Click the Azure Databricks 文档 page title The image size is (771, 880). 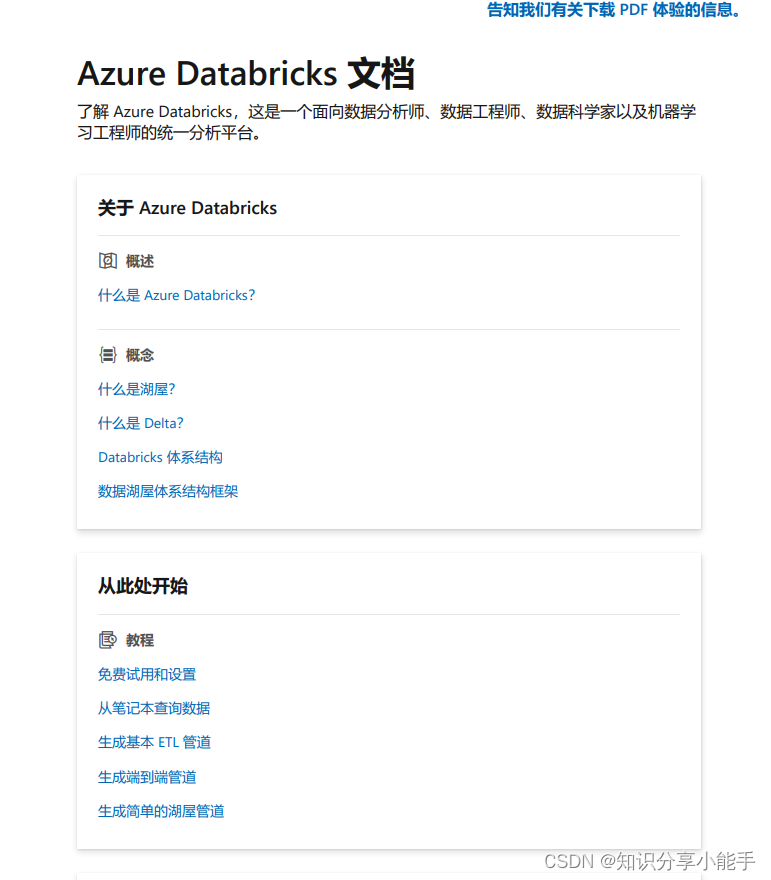point(246,74)
